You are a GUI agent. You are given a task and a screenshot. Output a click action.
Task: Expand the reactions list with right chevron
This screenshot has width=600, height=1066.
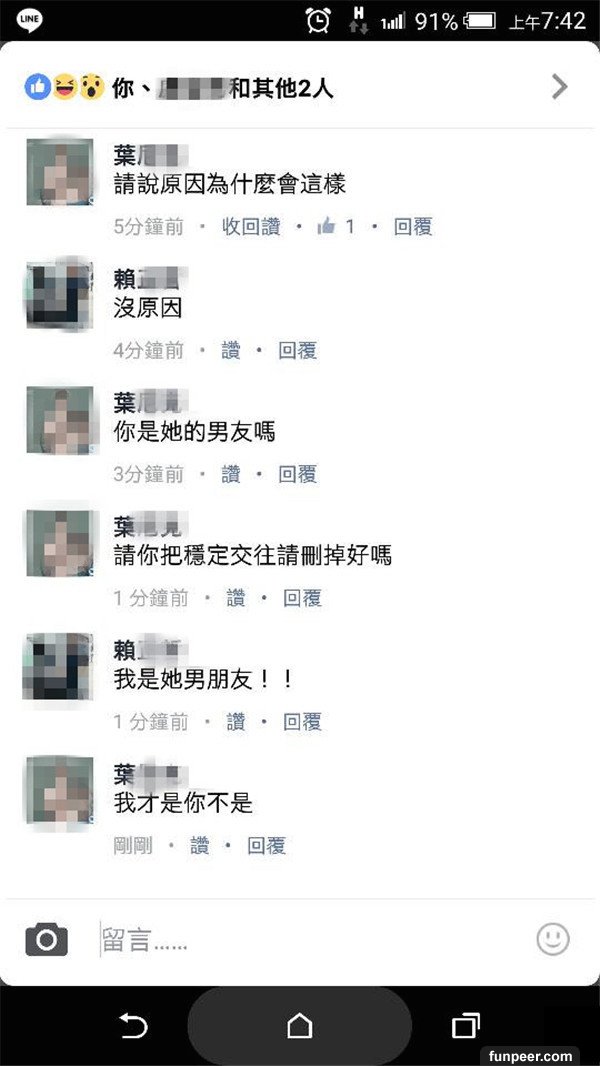pos(559,87)
